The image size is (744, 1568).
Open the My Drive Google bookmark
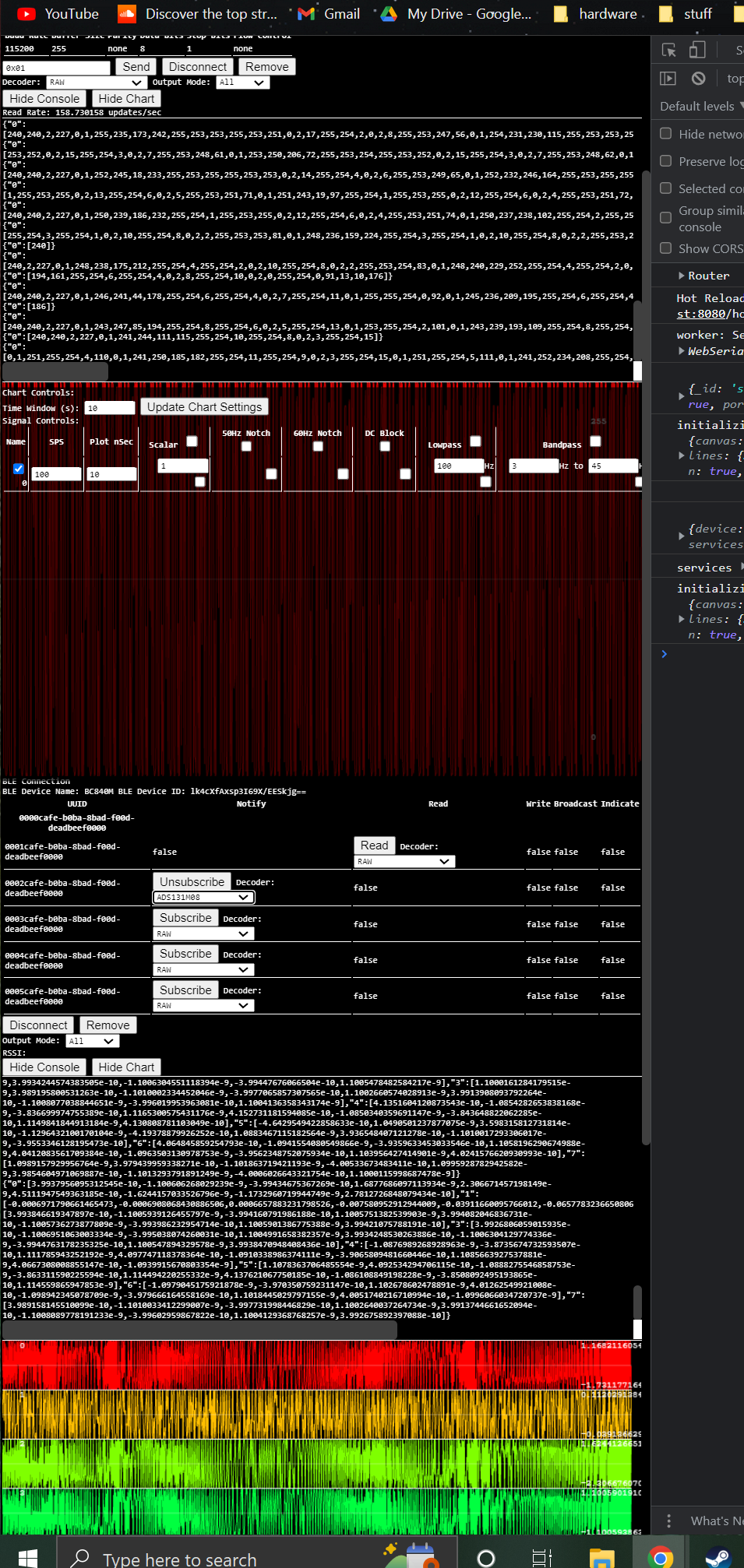(x=457, y=13)
